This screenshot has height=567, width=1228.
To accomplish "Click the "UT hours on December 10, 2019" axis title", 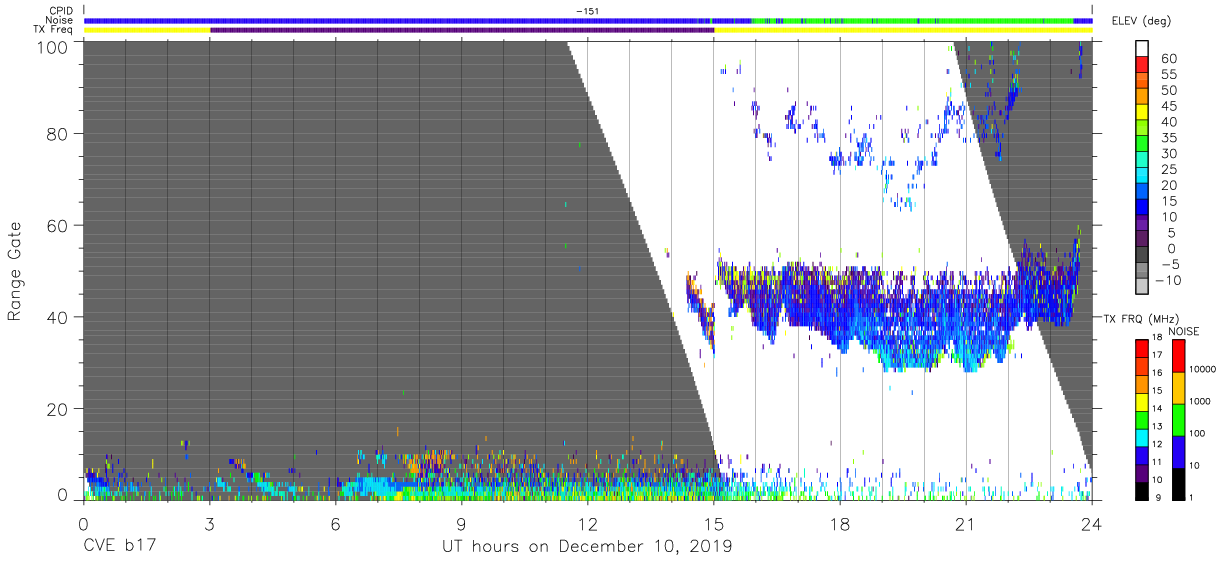I will coord(587,547).
